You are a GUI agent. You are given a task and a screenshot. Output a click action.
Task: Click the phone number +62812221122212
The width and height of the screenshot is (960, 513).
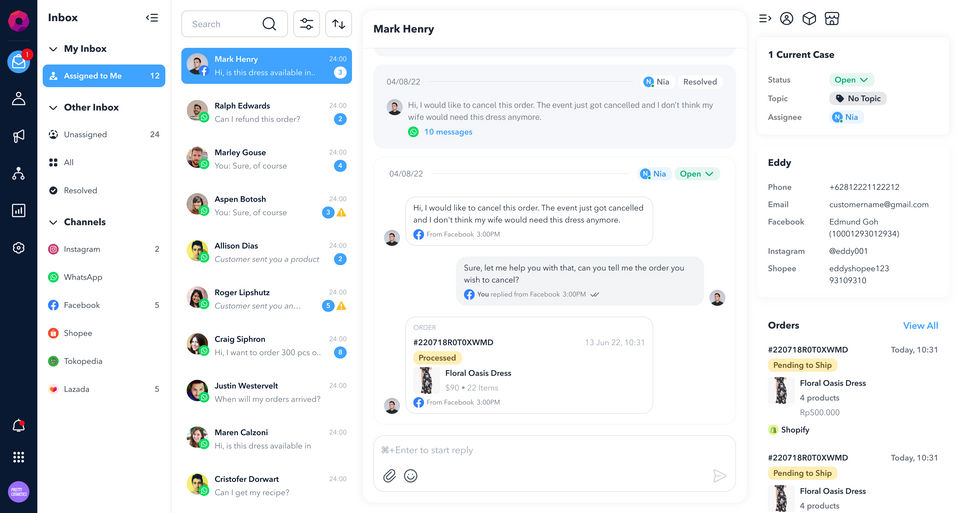[864, 187]
